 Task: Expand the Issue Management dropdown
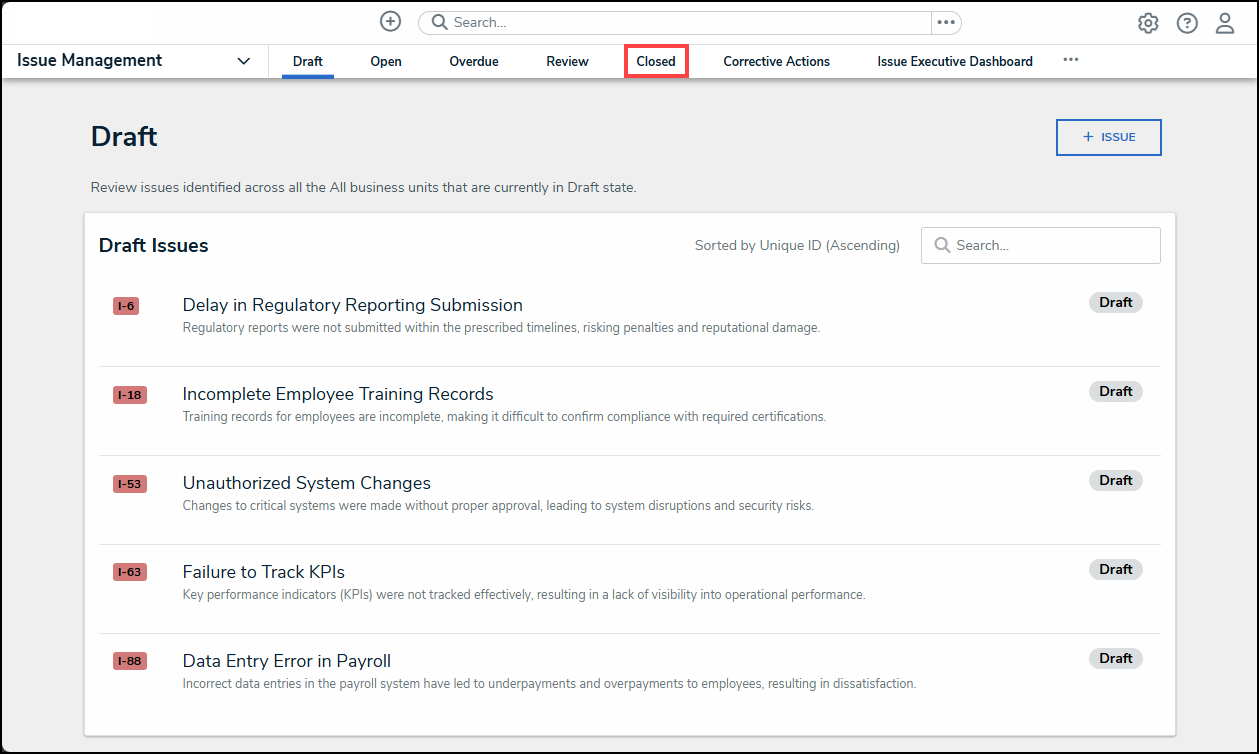tap(243, 61)
